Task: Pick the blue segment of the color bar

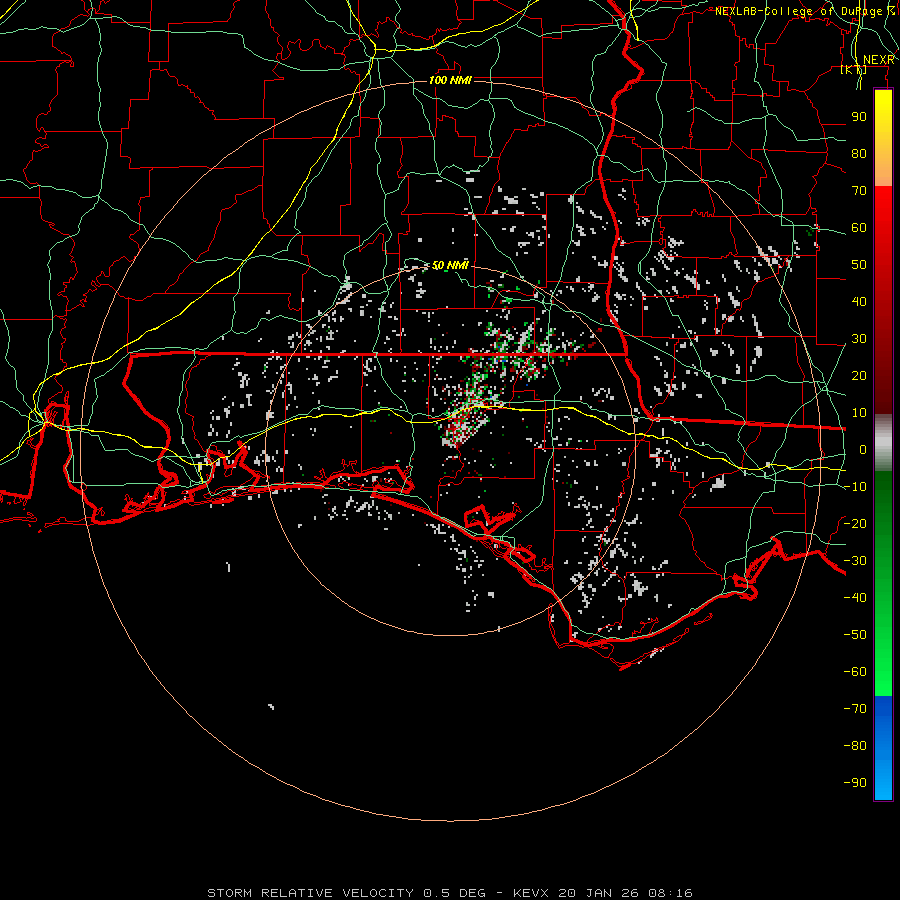Action: [883, 746]
